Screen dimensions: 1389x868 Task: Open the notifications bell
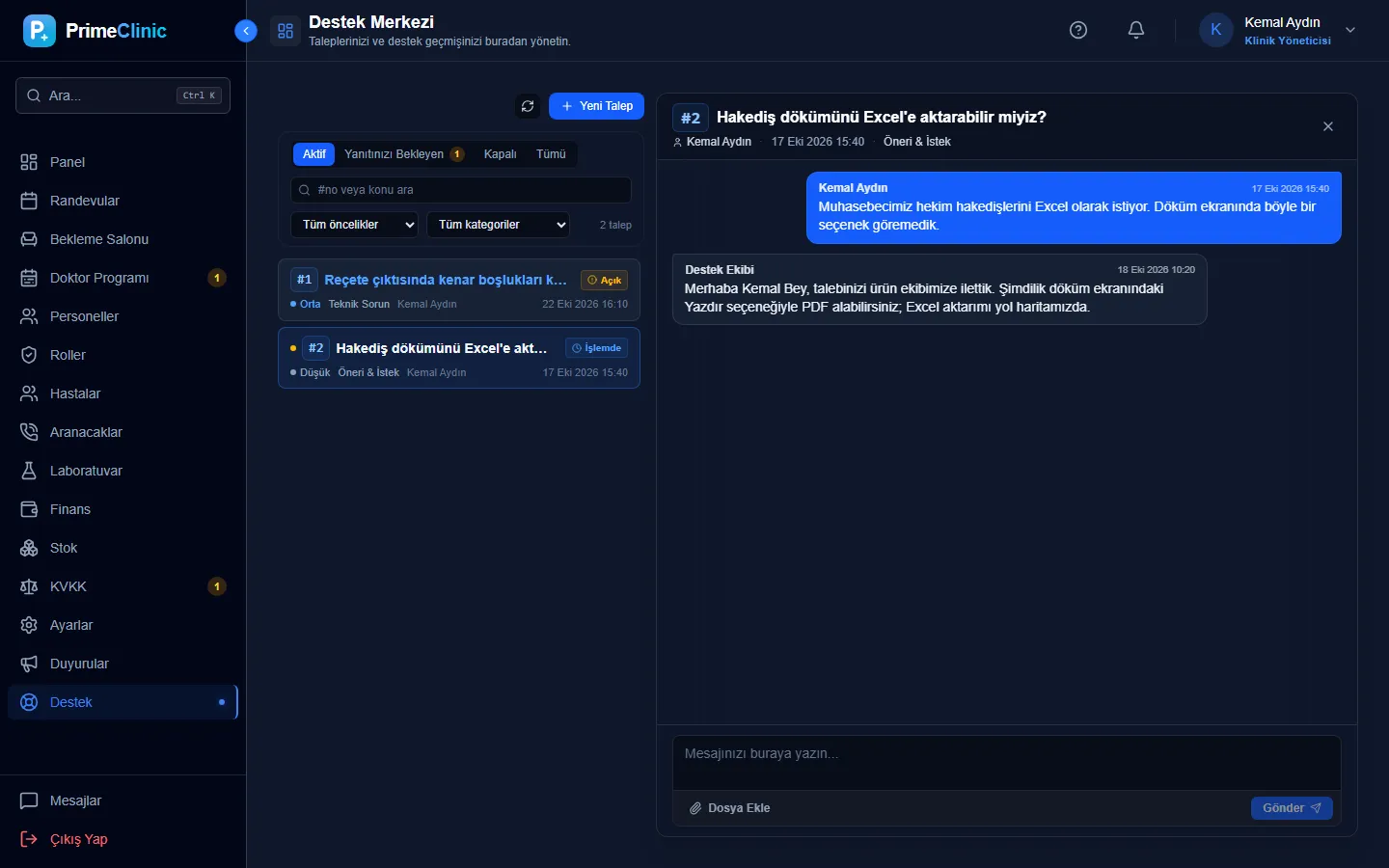pyautogui.click(x=1136, y=30)
